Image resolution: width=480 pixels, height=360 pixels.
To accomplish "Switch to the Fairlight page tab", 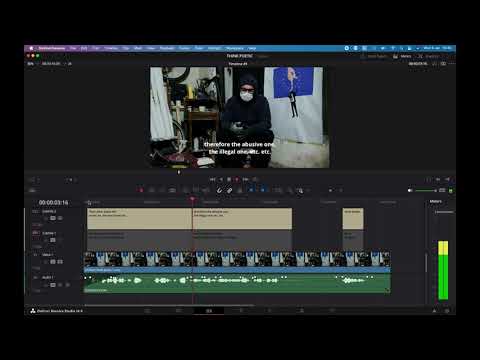I will point(302,311).
